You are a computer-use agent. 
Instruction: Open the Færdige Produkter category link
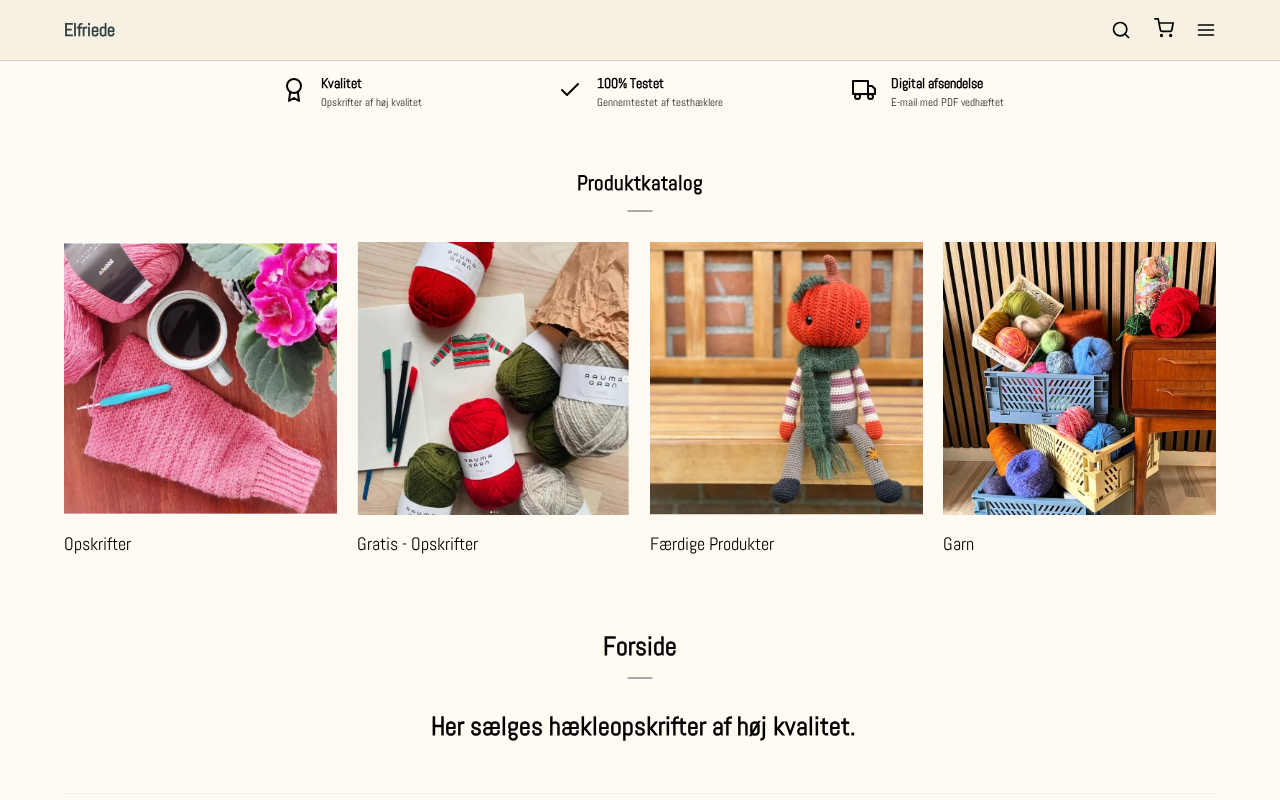point(712,544)
